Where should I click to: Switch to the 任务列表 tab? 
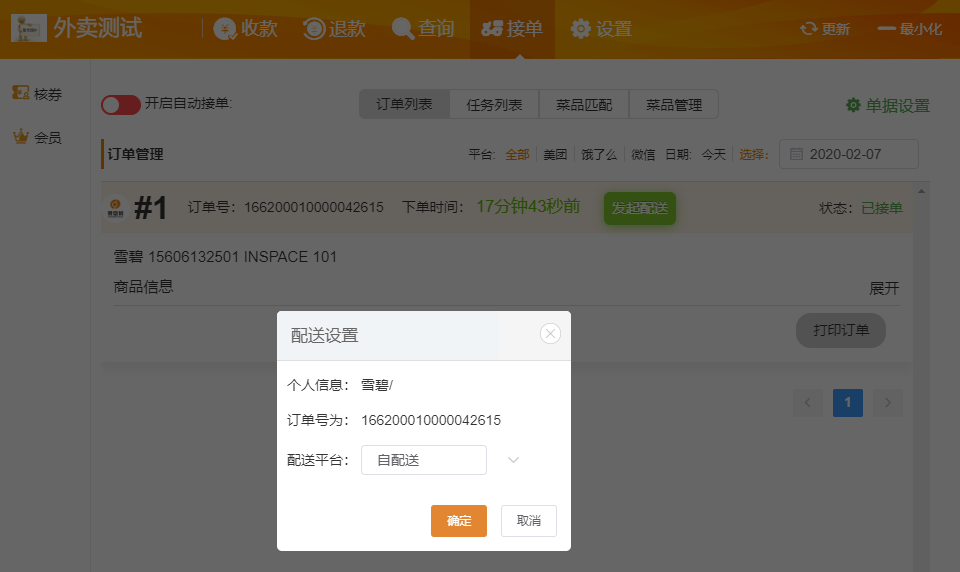(x=494, y=104)
